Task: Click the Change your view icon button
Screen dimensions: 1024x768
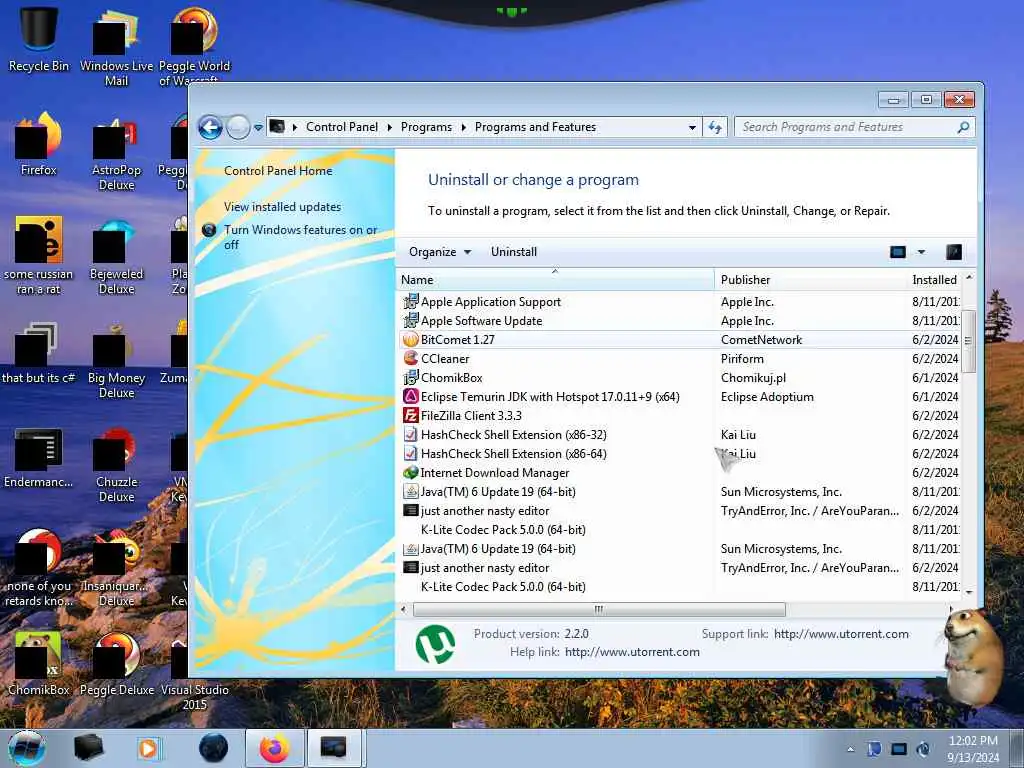Action: (898, 252)
